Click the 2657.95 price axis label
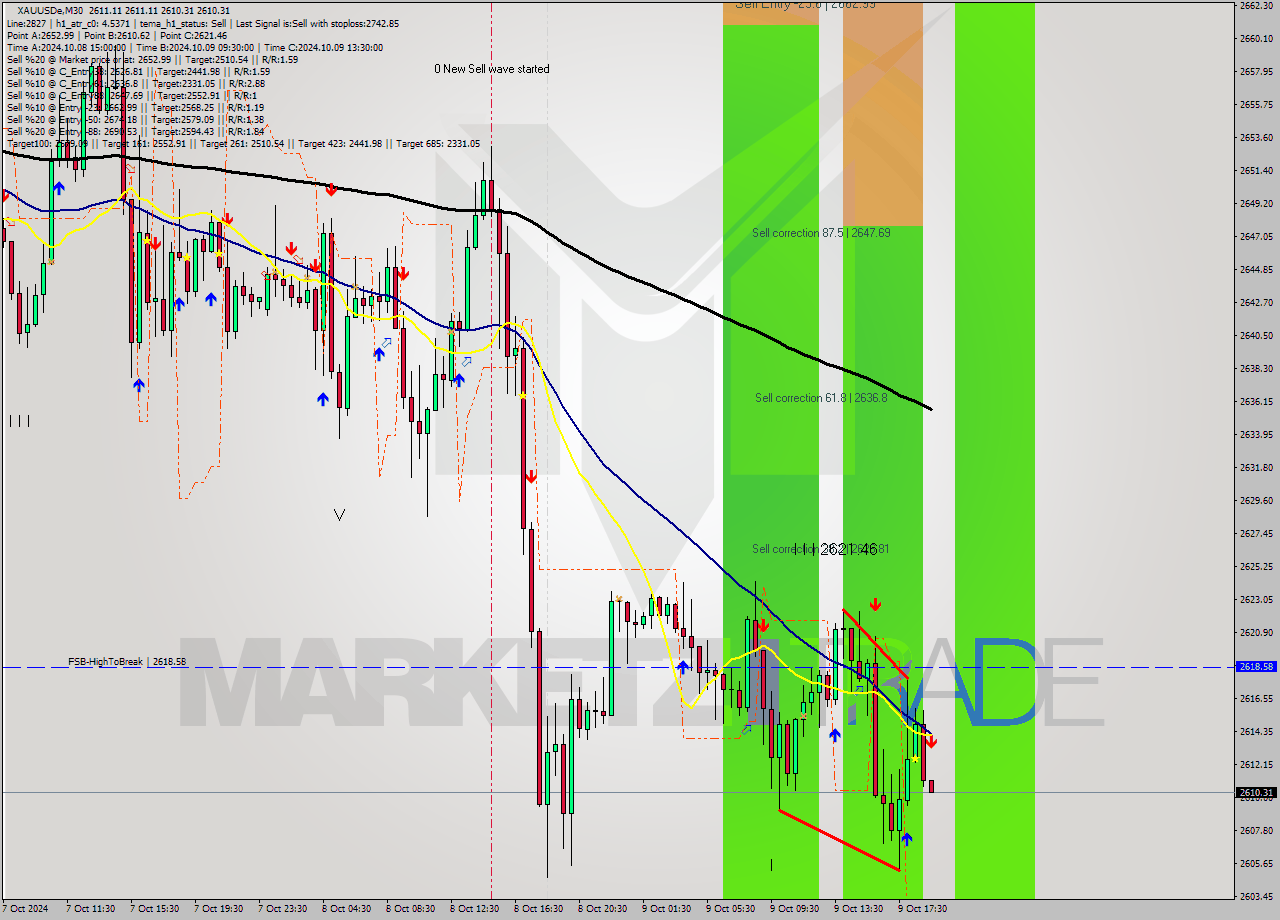The height and width of the screenshot is (920, 1280). (1256, 71)
